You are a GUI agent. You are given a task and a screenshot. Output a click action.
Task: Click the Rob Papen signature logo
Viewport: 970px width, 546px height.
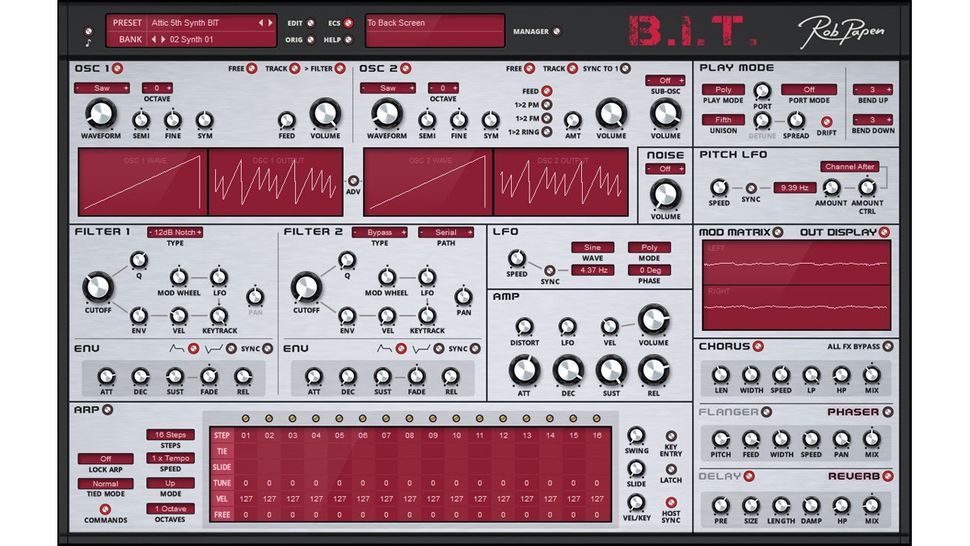pos(841,31)
